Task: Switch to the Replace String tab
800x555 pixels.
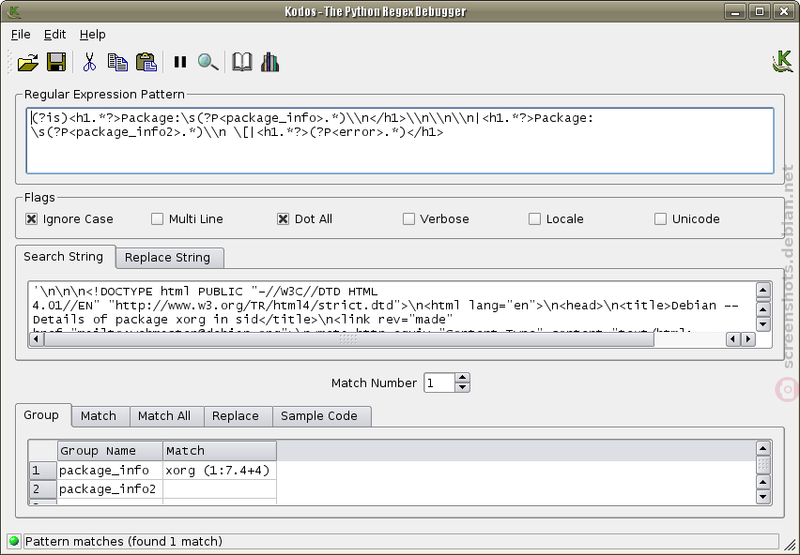Action: (168, 258)
